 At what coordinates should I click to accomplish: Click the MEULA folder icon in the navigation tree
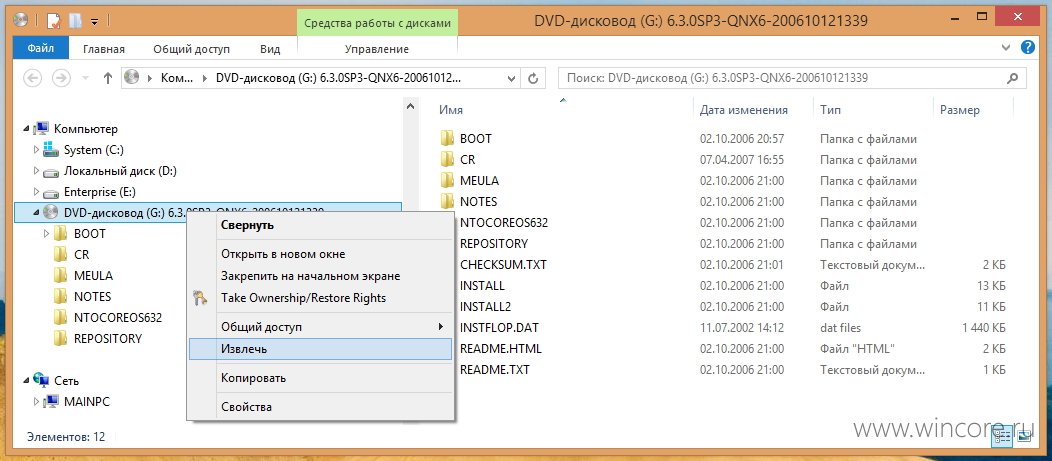coord(61,275)
